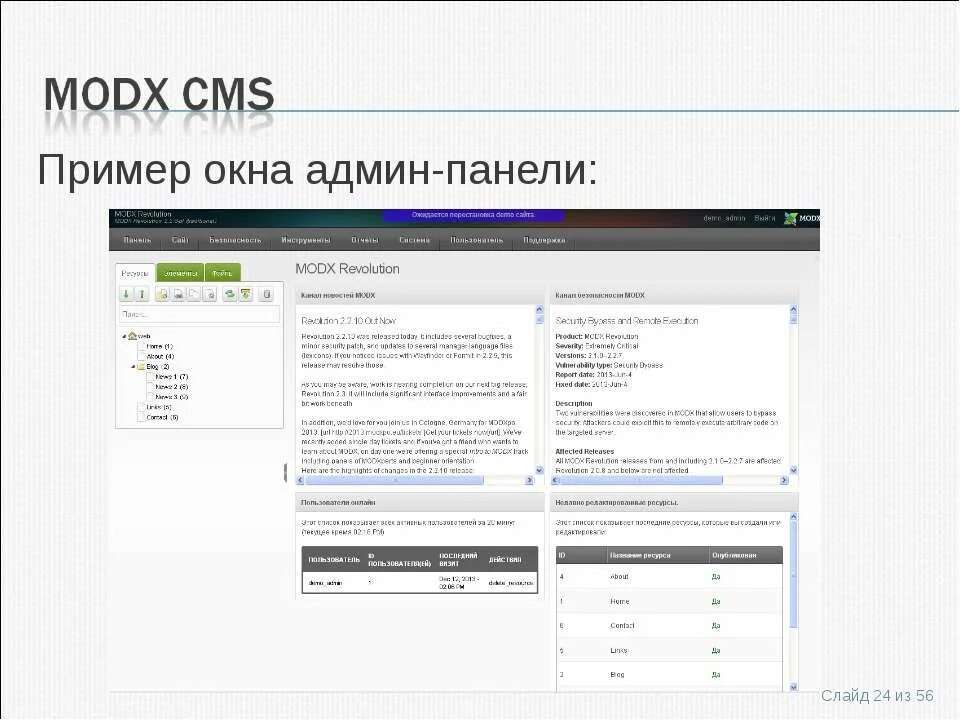This screenshot has height=720, width=960.
Task: Click the Collapse all tree icon
Action: click(141, 294)
